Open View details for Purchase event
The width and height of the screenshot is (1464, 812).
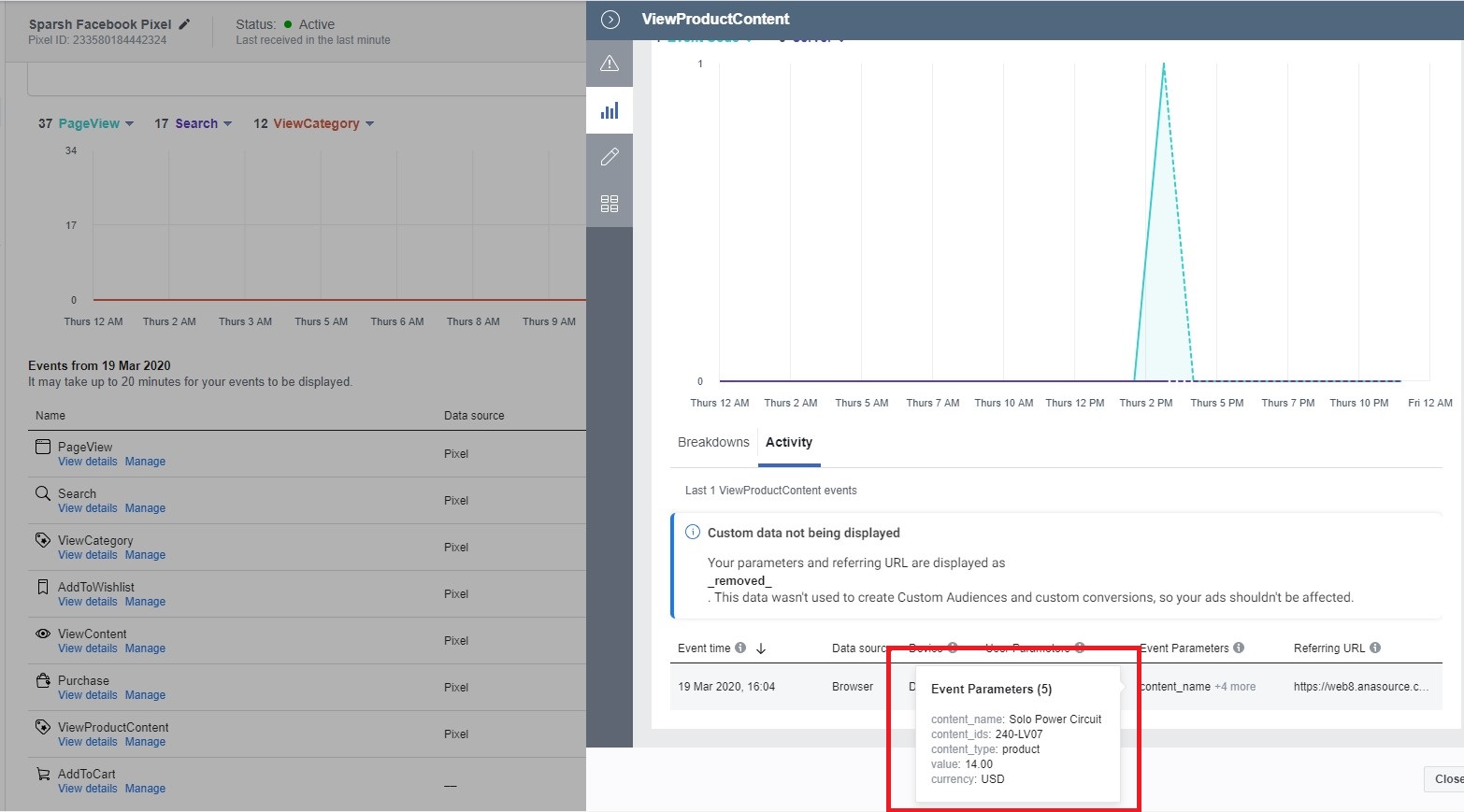coord(88,695)
